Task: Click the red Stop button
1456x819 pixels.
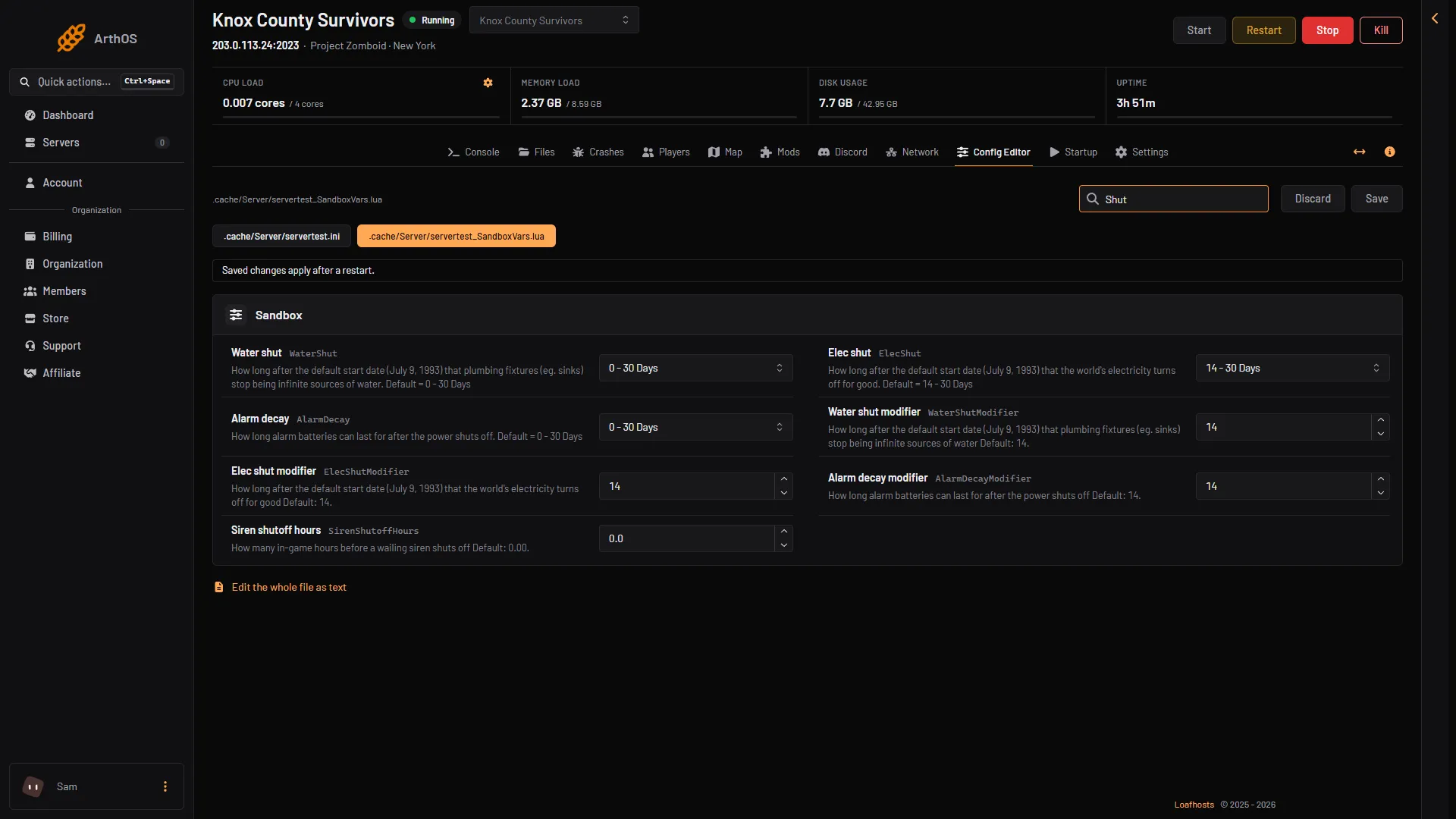Action: tap(1328, 30)
